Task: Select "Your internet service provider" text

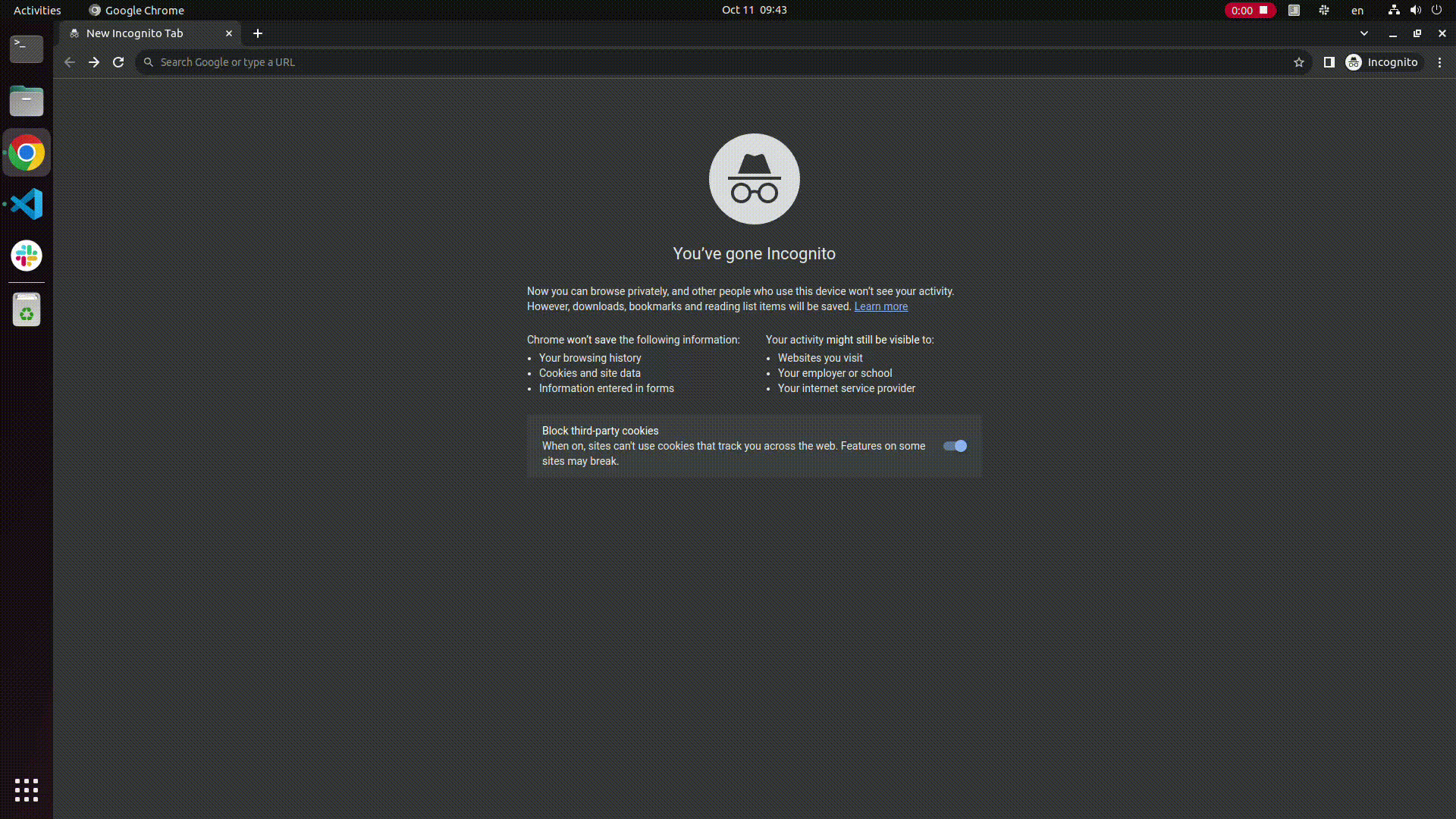Action: pos(846,388)
